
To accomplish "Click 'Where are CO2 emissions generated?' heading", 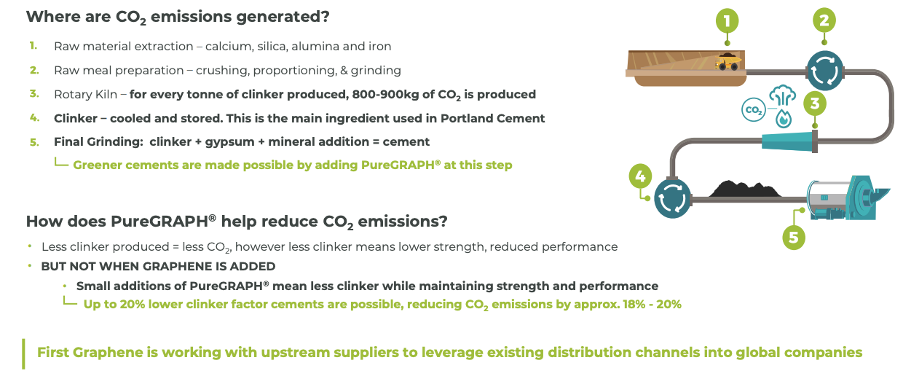I will 178,17.
